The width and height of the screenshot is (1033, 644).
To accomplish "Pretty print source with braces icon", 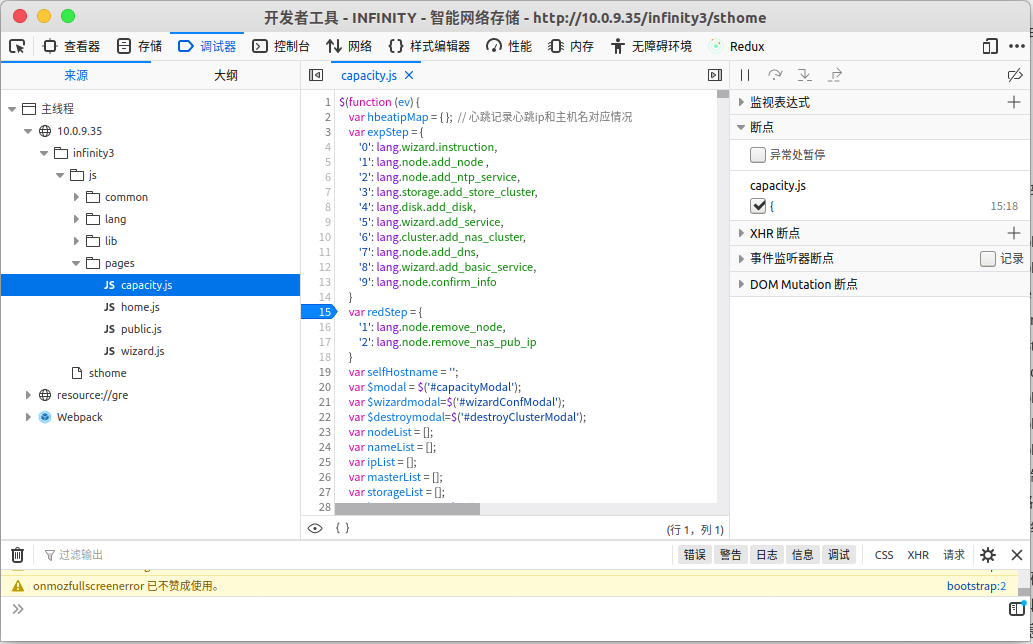I will point(342,528).
